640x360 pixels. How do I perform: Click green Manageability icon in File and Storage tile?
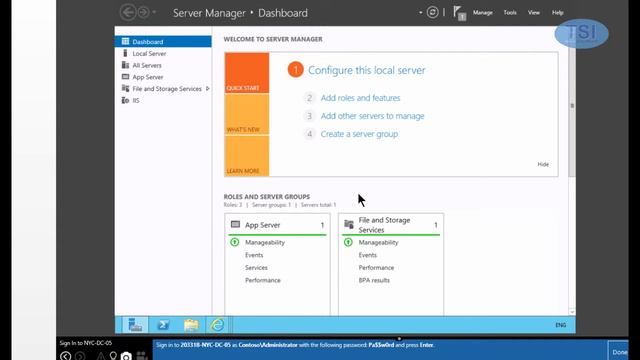click(348, 242)
